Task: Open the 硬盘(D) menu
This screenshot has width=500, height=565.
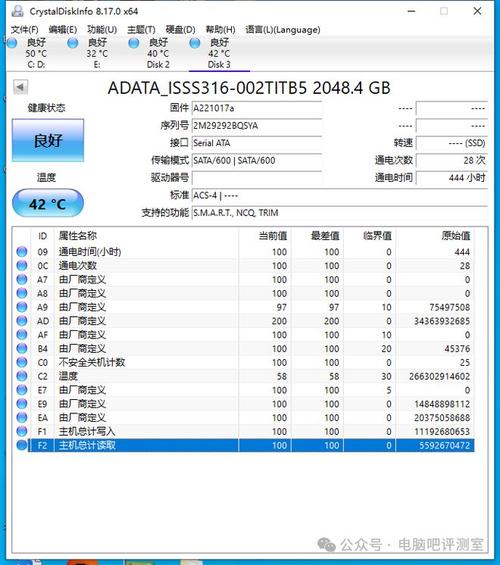Action: [180, 30]
